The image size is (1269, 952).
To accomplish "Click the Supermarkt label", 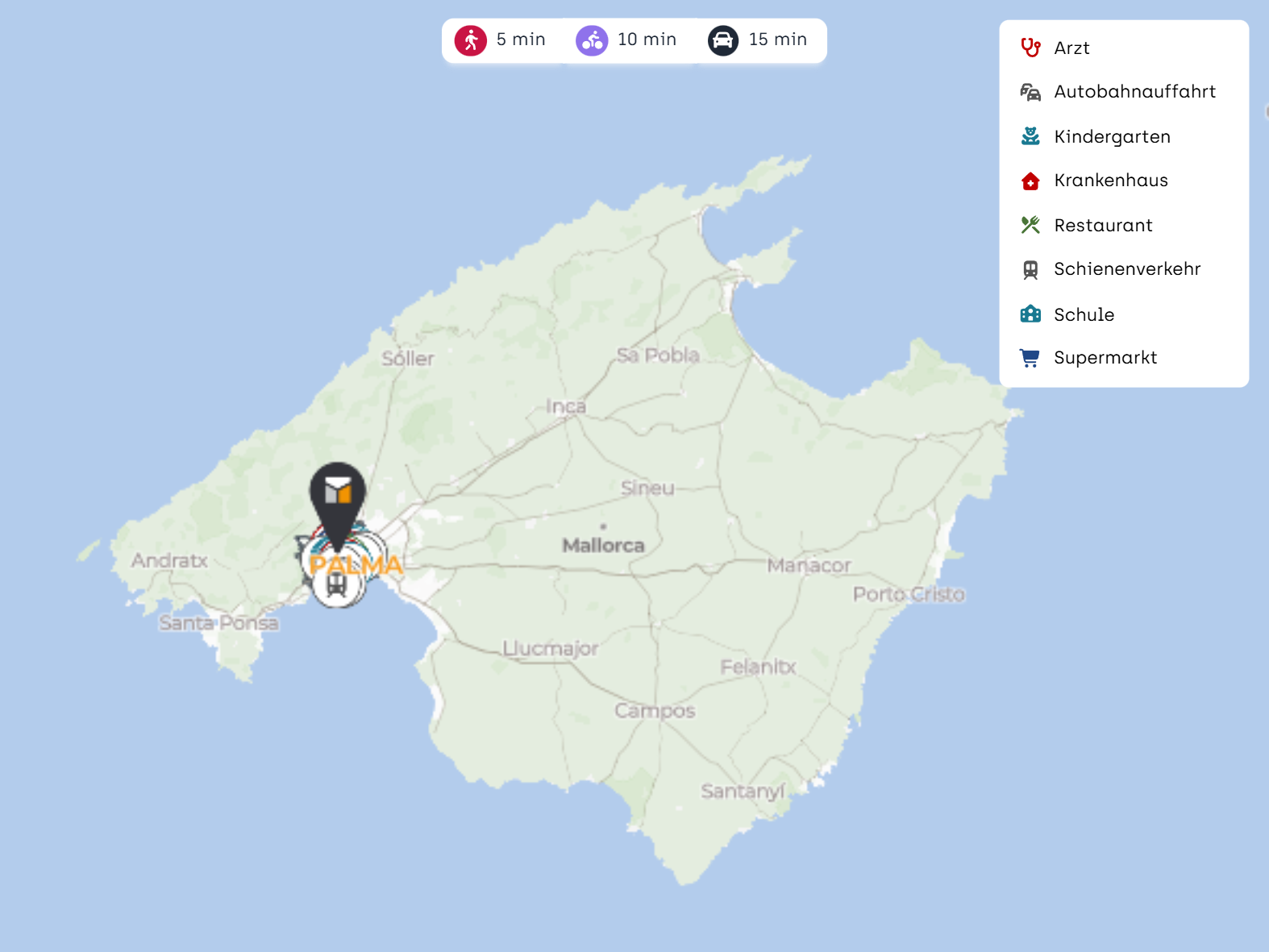I will [x=1105, y=358].
